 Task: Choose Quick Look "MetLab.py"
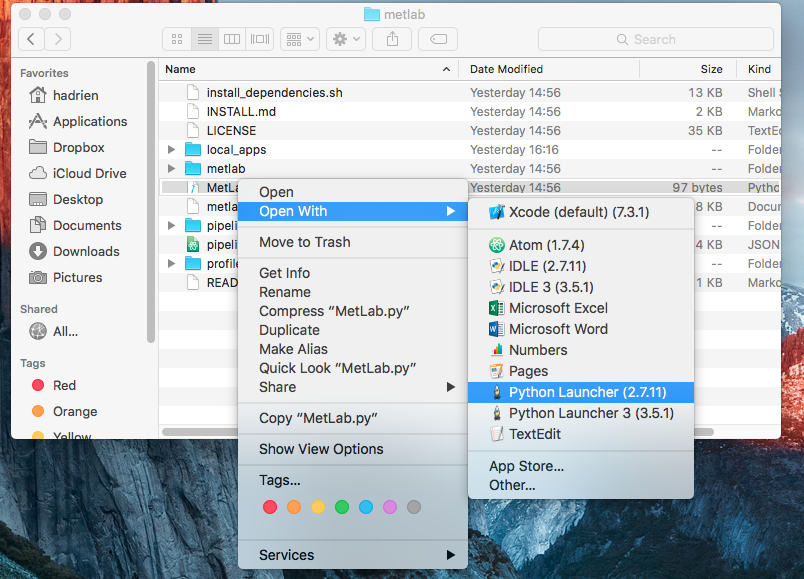coord(353,368)
